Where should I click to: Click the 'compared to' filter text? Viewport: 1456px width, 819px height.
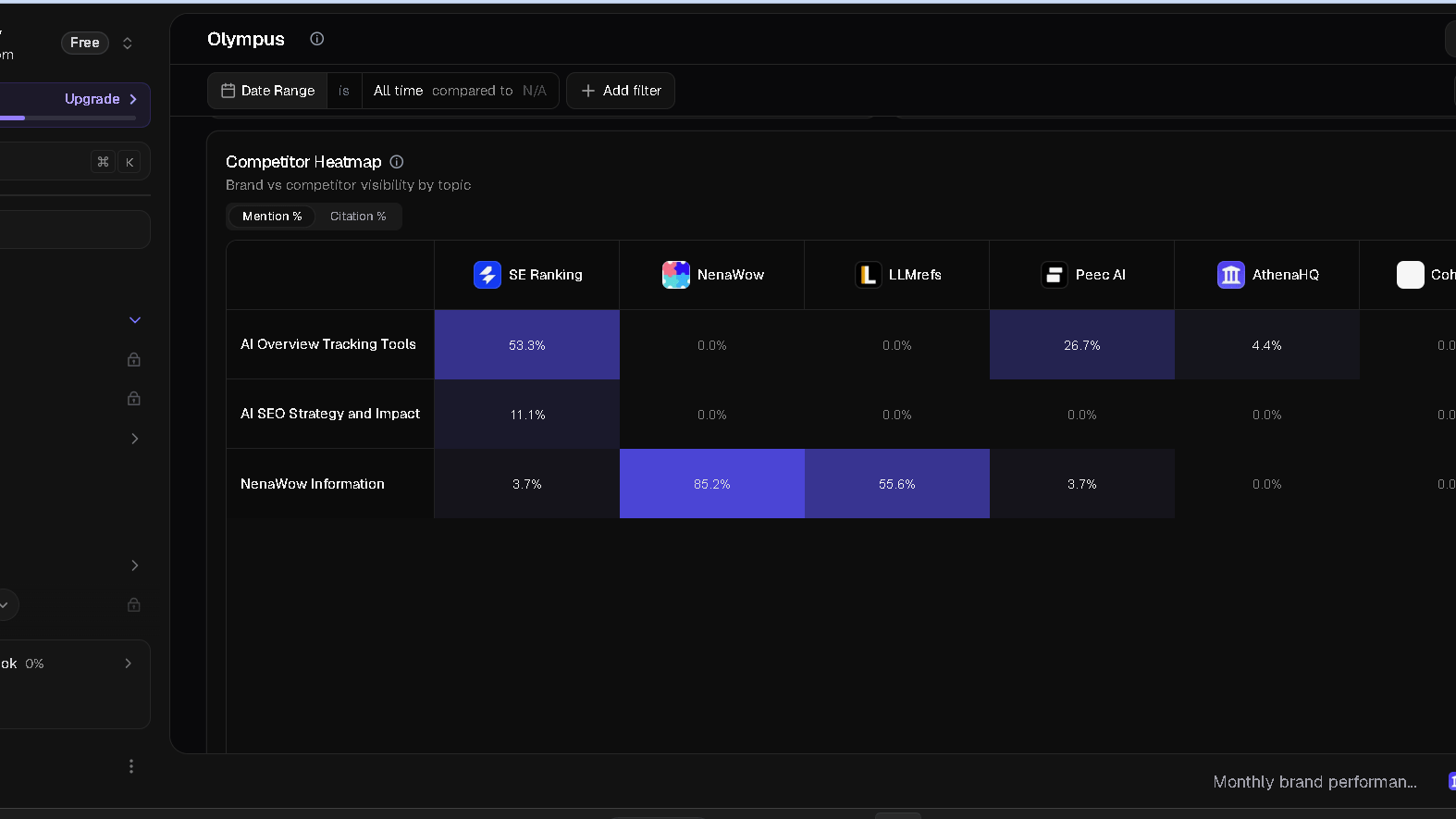point(472,91)
